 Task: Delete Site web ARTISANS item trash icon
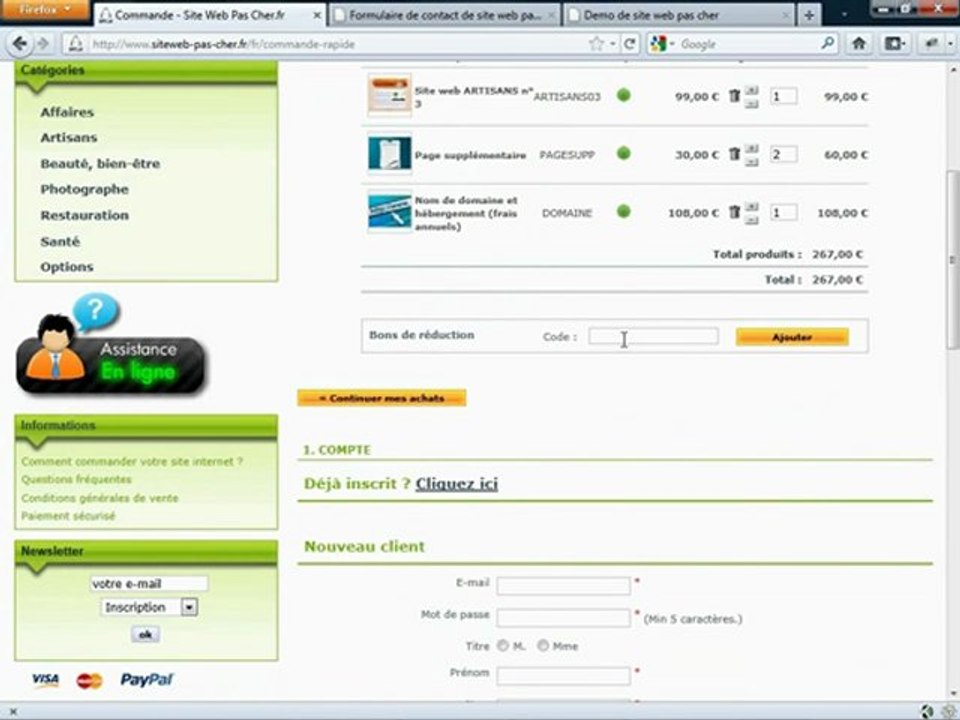click(x=734, y=96)
